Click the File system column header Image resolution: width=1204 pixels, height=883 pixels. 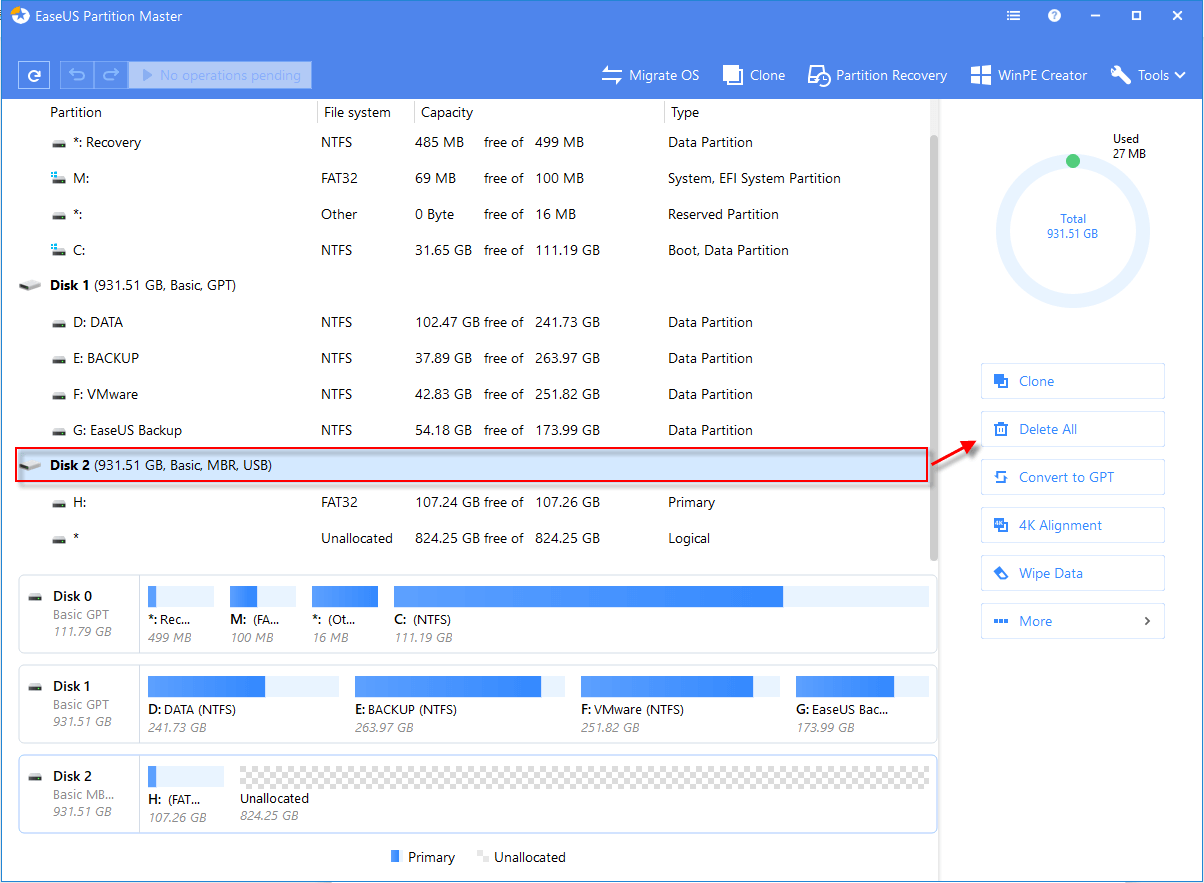click(x=356, y=112)
